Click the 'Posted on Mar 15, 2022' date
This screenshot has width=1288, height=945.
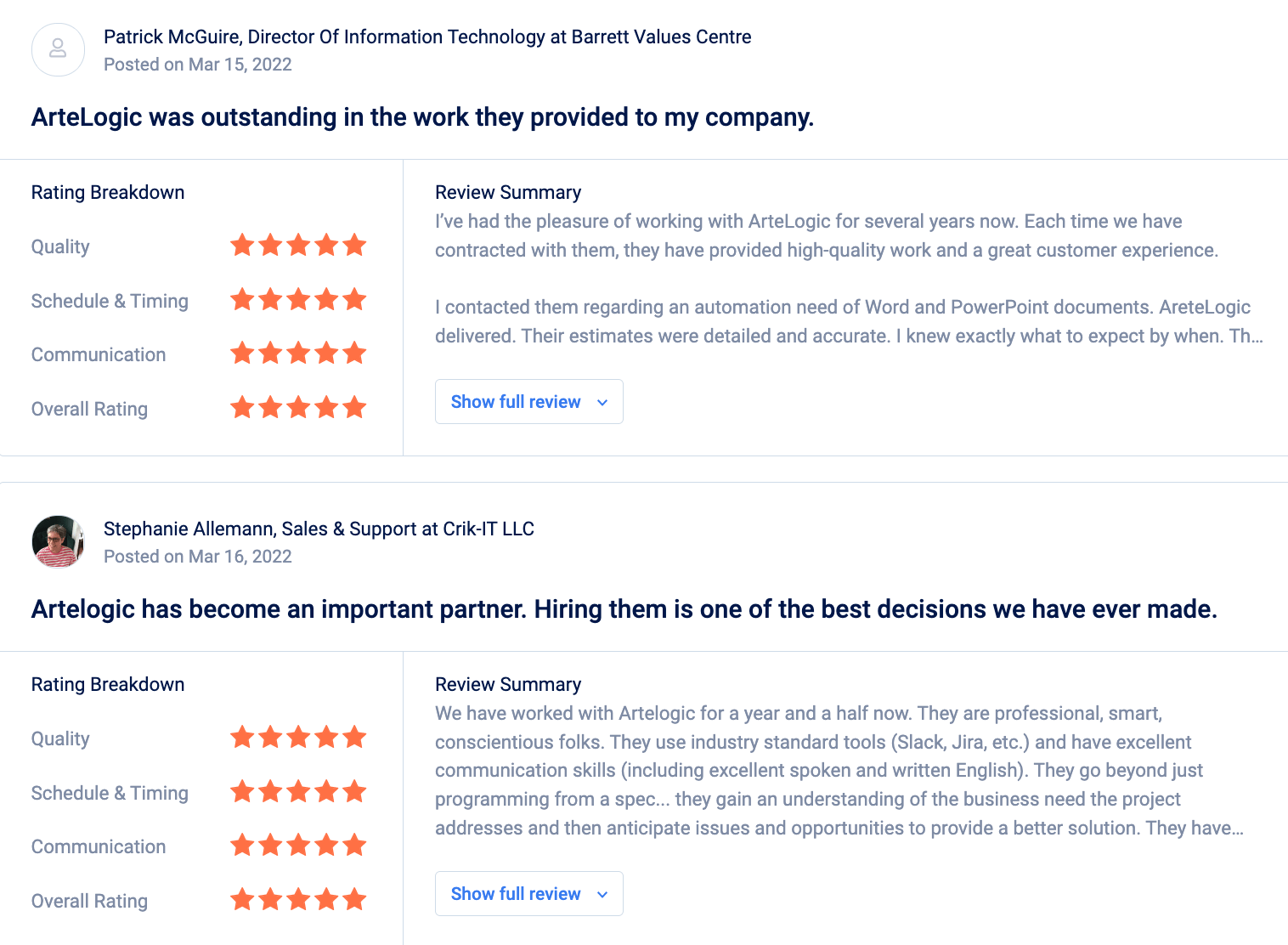[197, 65]
